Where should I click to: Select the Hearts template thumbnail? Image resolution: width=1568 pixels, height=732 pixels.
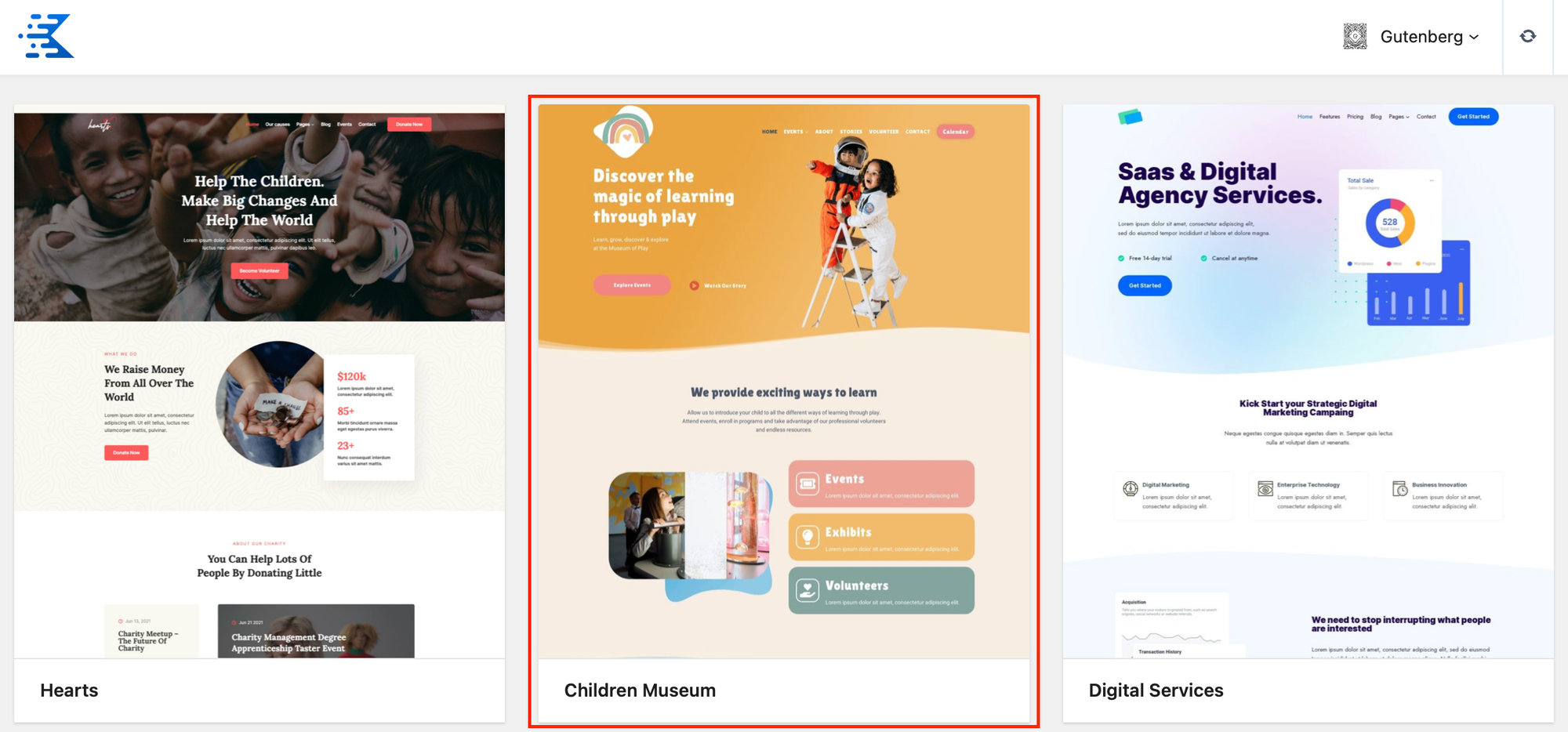[x=260, y=382]
